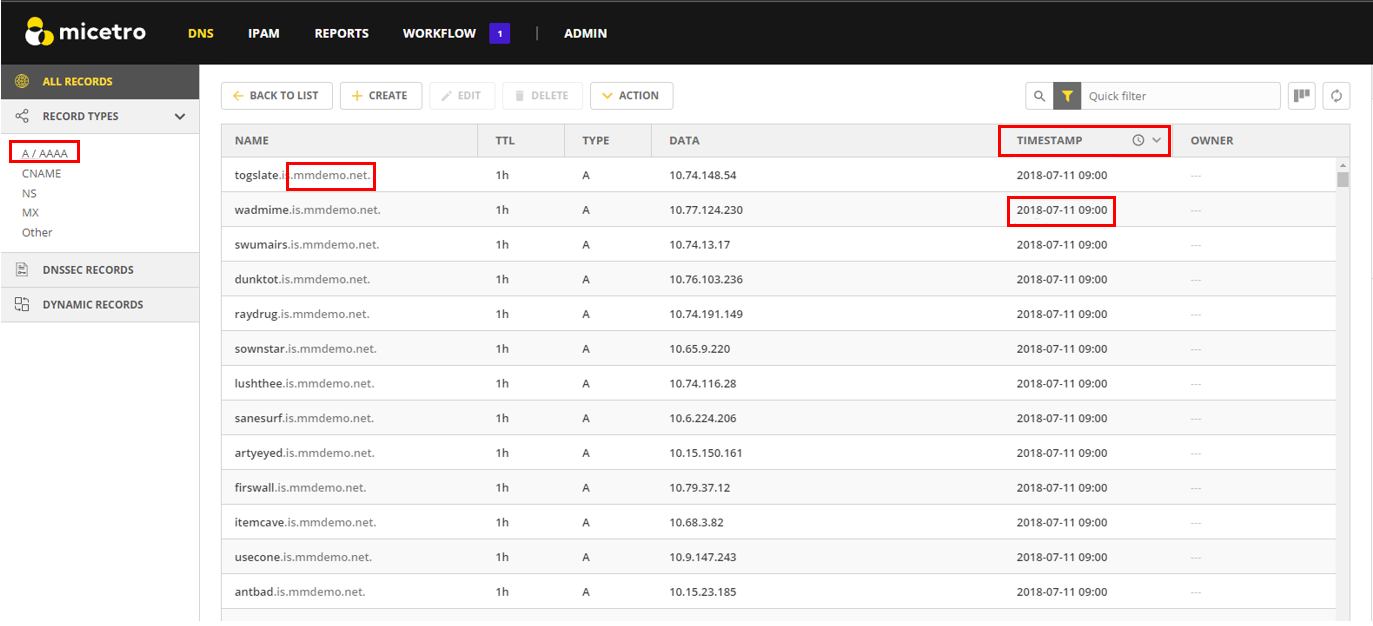Screen dimensions: 1373x626
Task: Click the table's vertical scrollbar thumb
Action: click(x=1343, y=179)
